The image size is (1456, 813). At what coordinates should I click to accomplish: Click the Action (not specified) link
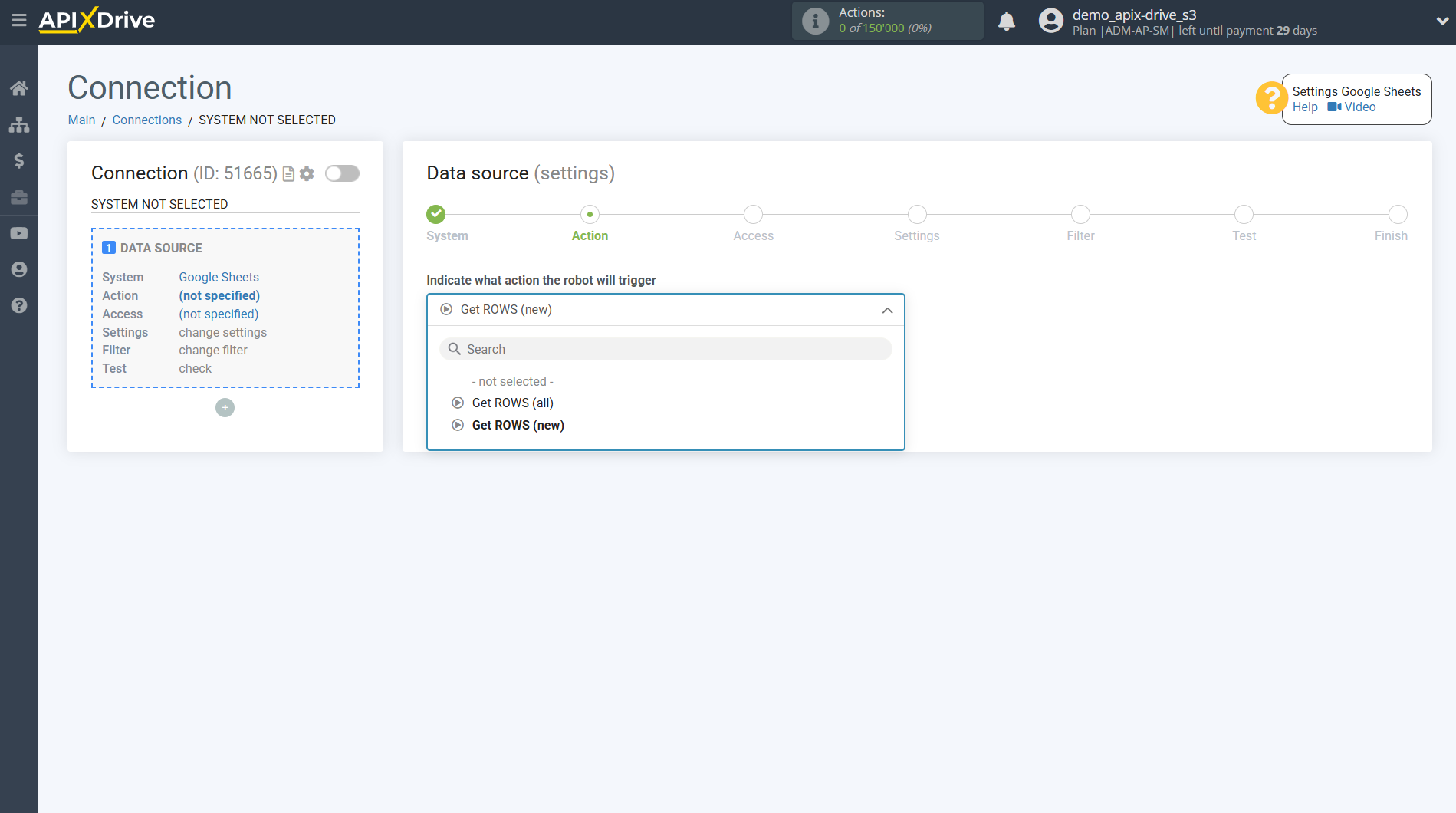click(x=219, y=295)
